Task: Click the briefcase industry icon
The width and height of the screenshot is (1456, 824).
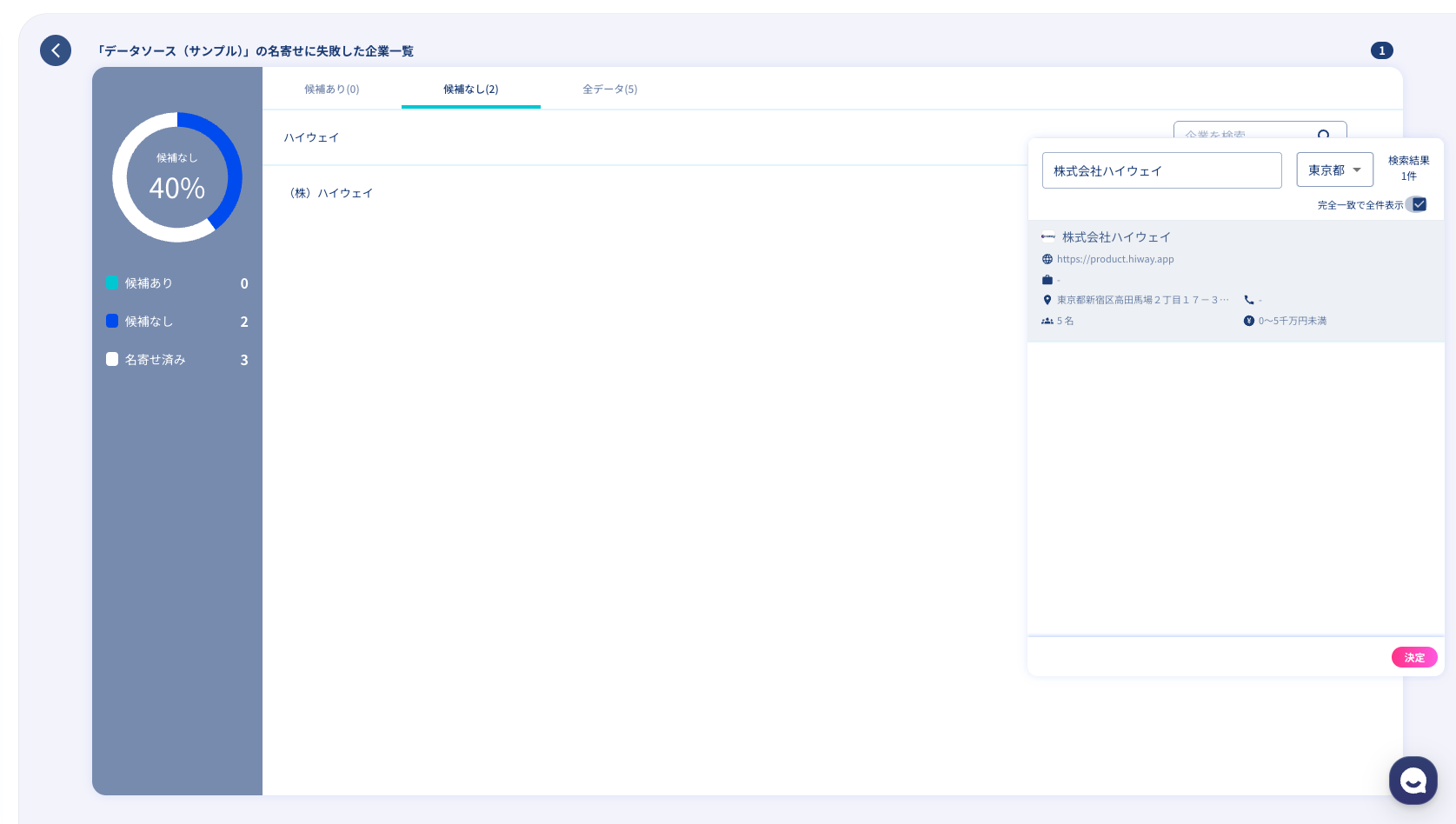Action: pyautogui.click(x=1047, y=280)
